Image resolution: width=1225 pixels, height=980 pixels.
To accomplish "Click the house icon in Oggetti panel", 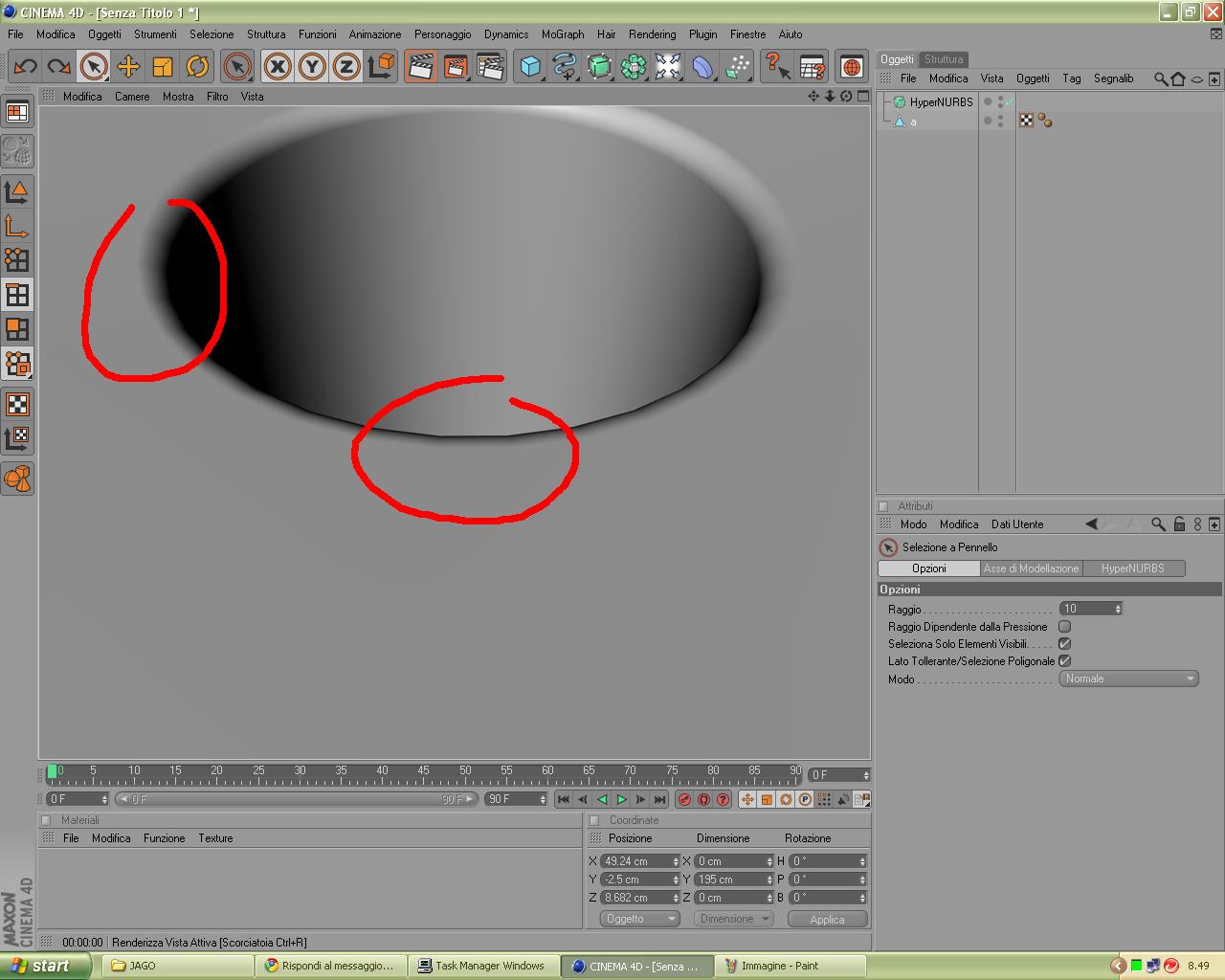I will pyautogui.click(x=1178, y=78).
